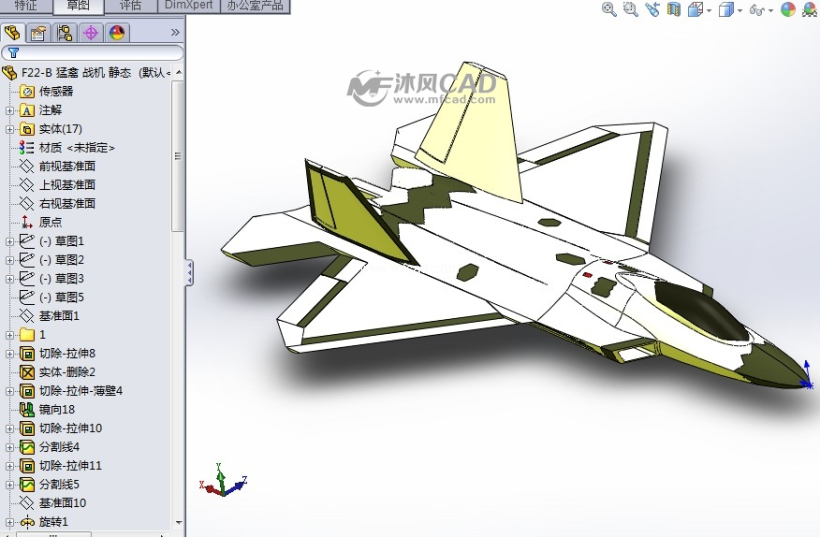Expand the 切除-拉伸10 feature
This screenshot has height=537, width=820.
pos(9,429)
